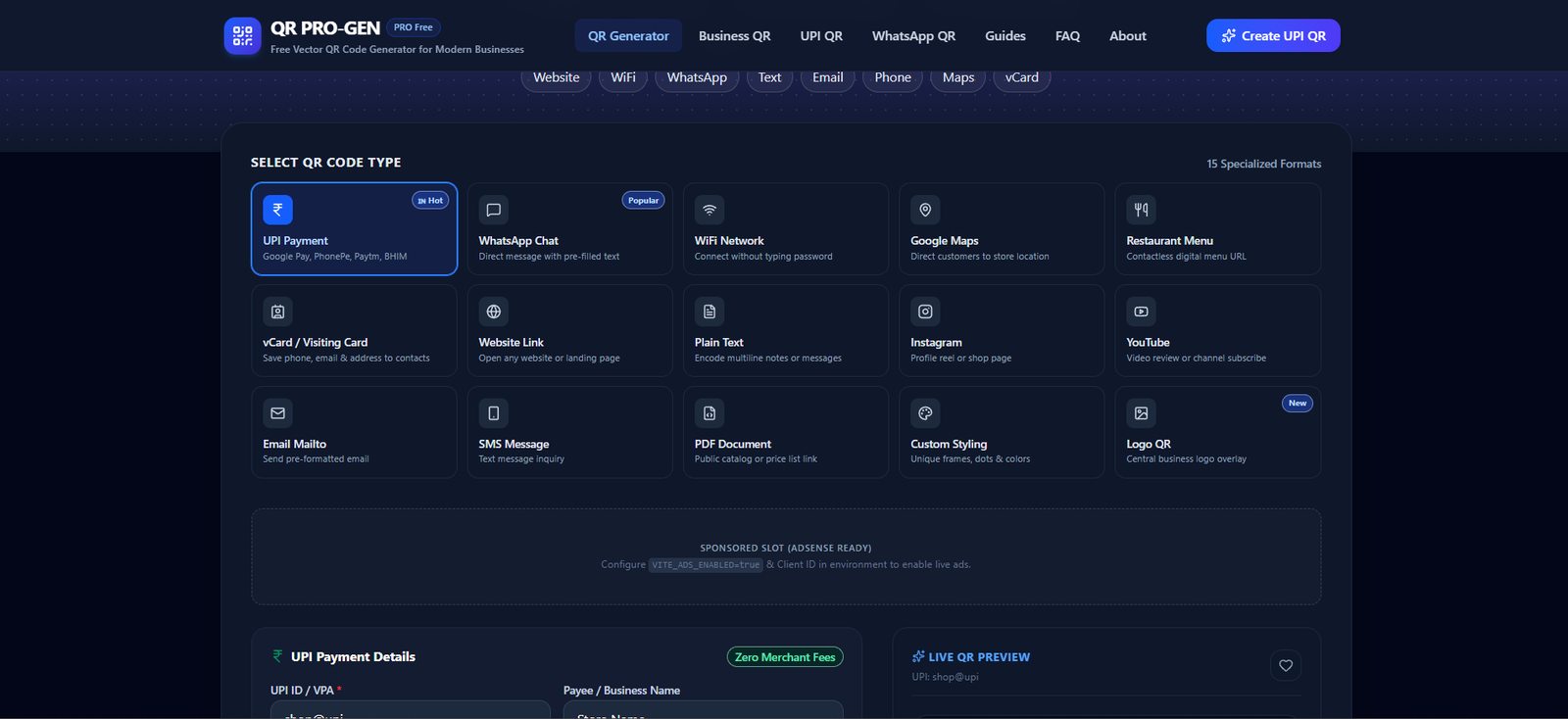Screen dimensions: 1568x719
Task: Open the Business QR nav item
Action: click(735, 36)
